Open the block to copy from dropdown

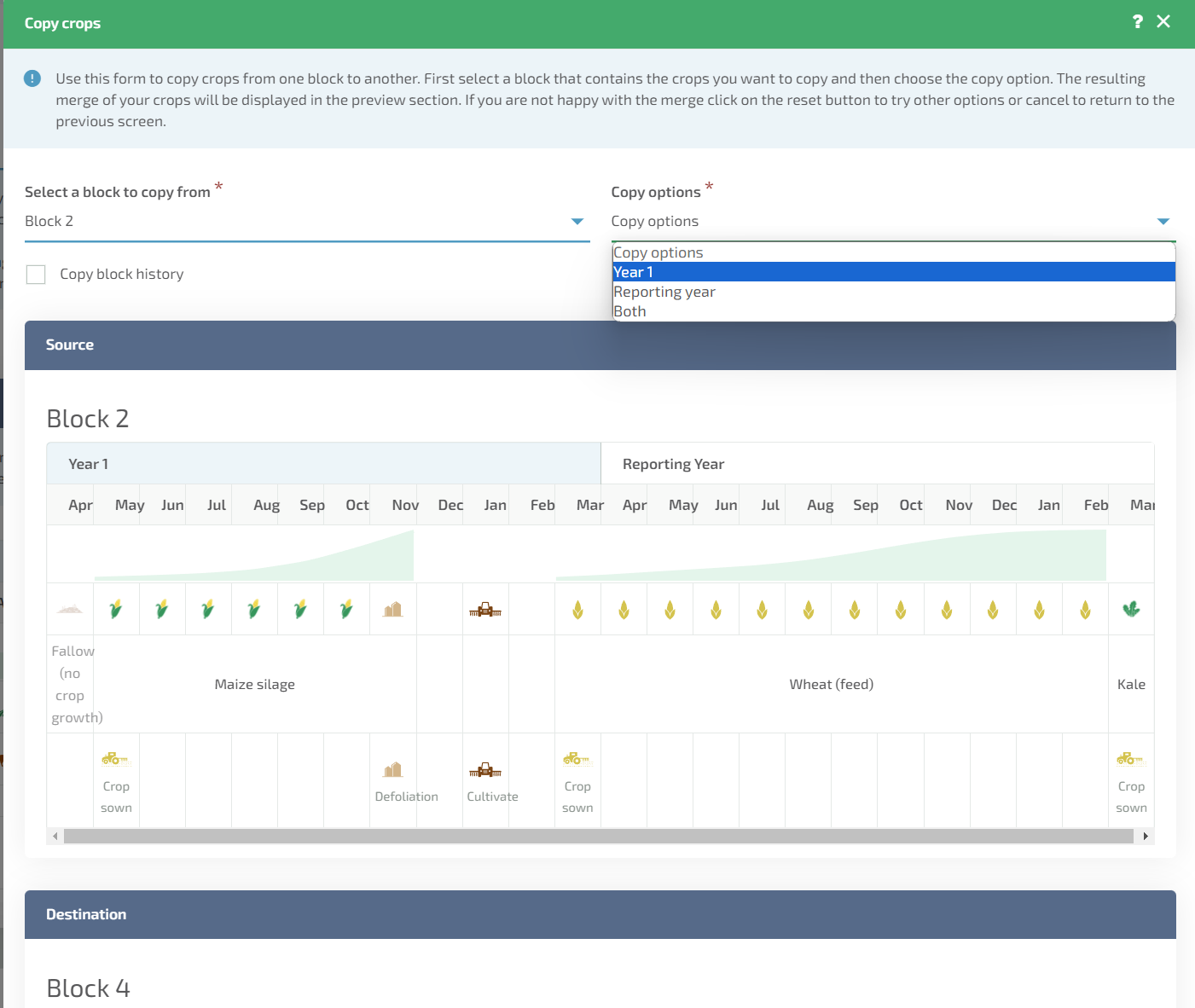[307, 221]
